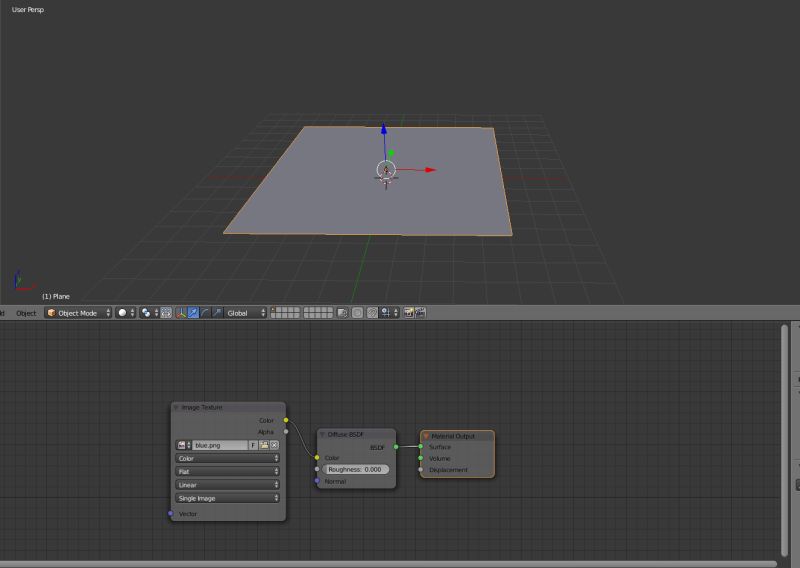This screenshot has width=800, height=568.
Task: Click the proportional editing icon
Action: pos(358,313)
